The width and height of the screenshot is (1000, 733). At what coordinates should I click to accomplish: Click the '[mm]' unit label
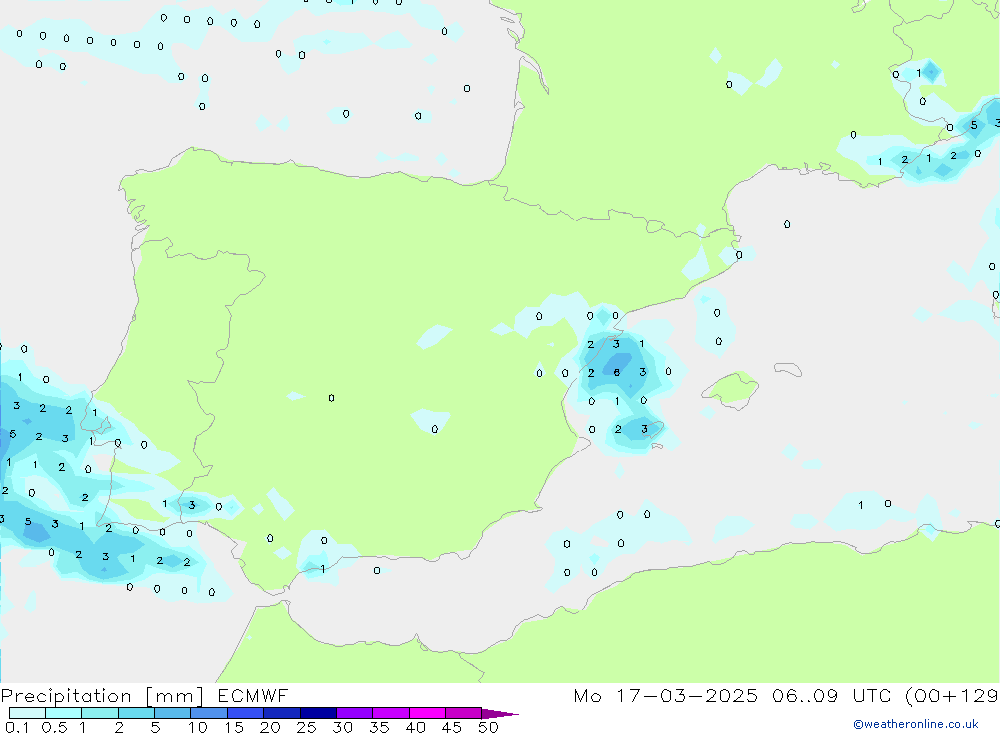coord(175,696)
